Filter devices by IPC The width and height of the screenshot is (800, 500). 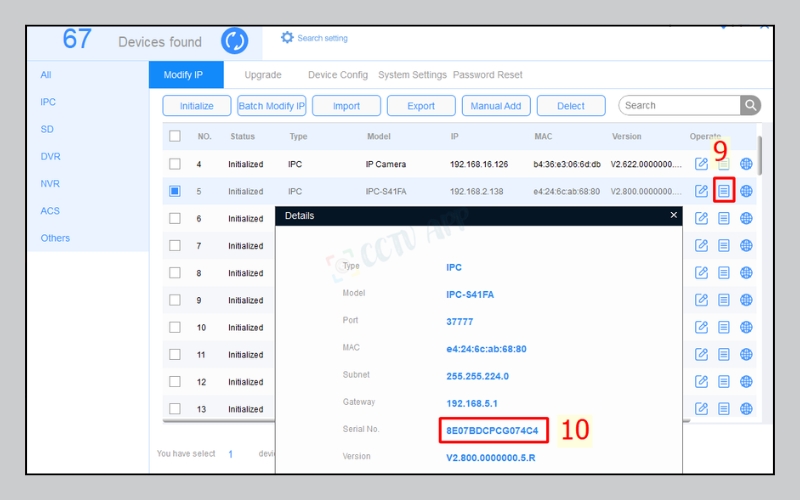click(x=48, y=102)
